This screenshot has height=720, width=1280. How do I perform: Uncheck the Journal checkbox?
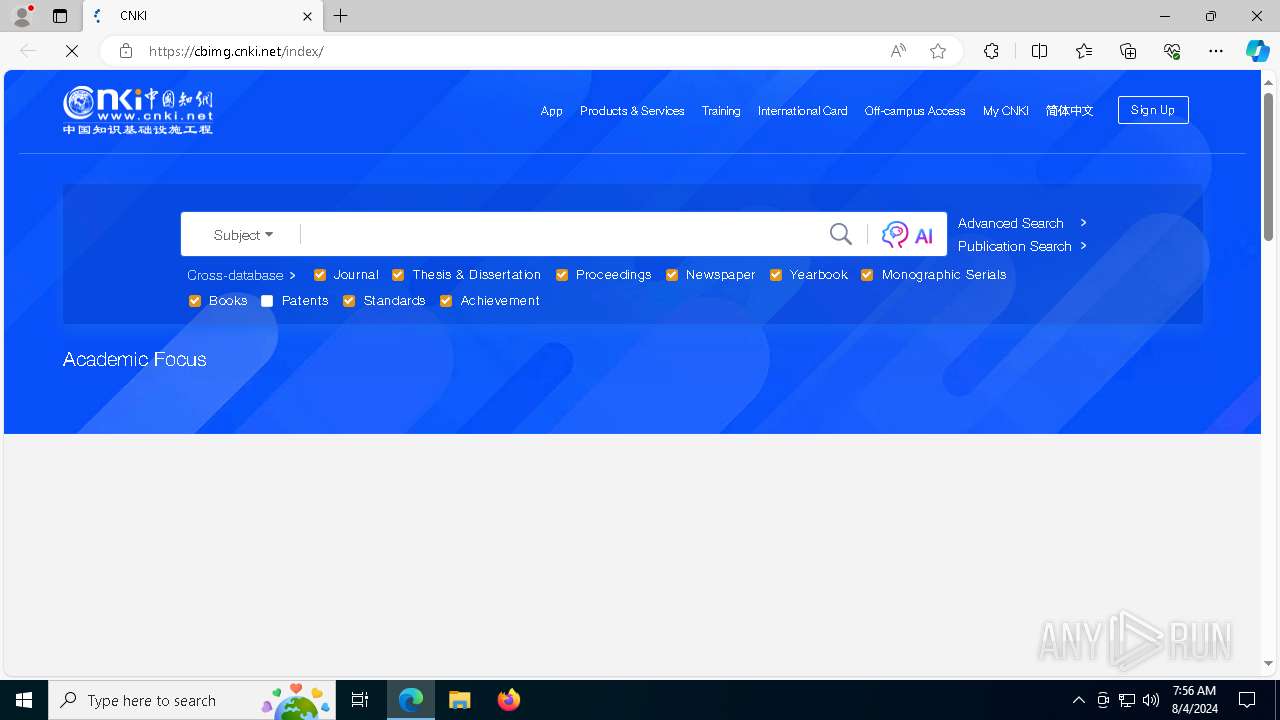320,275
